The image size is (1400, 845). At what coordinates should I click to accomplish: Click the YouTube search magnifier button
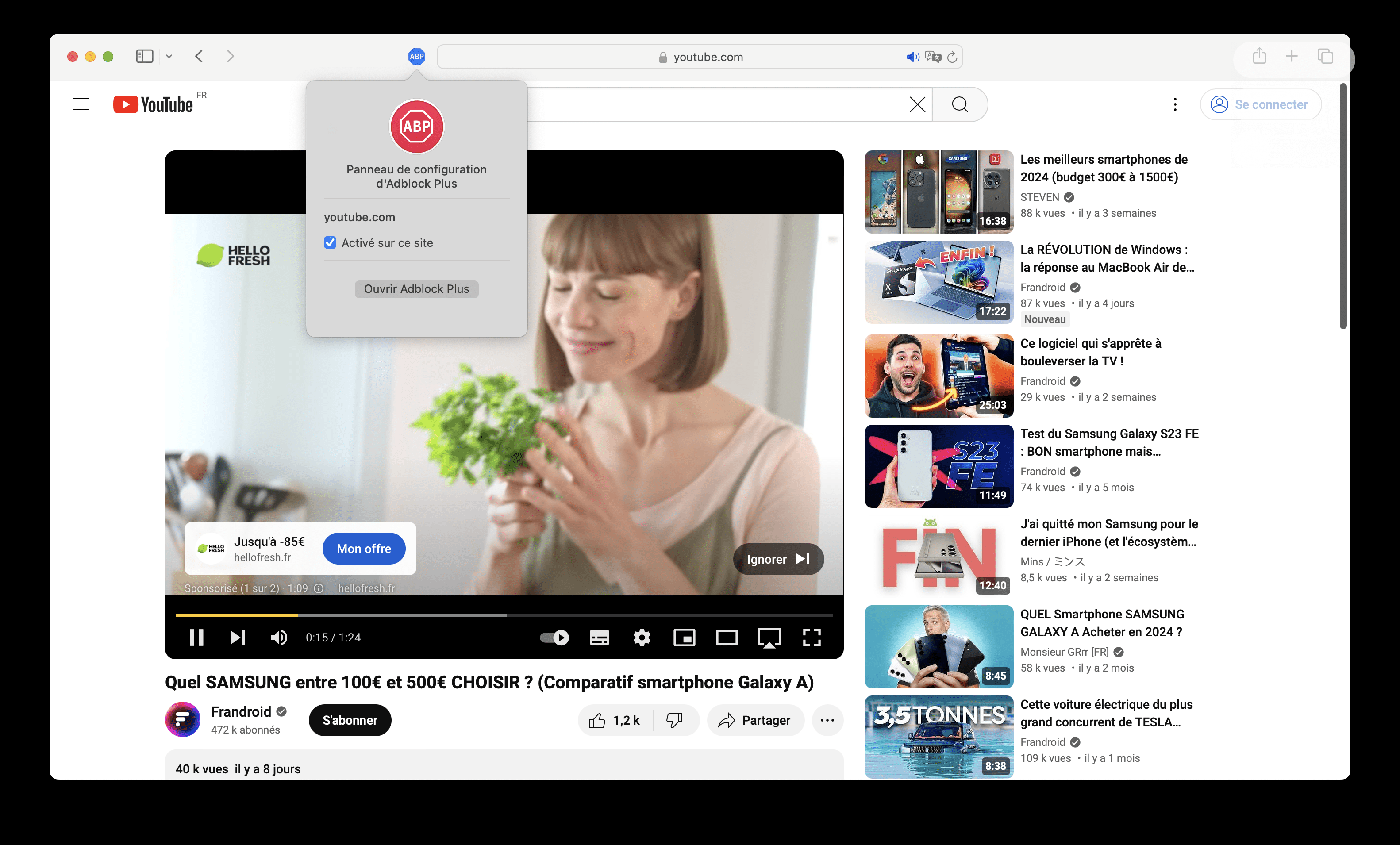(x=960, y=104)
